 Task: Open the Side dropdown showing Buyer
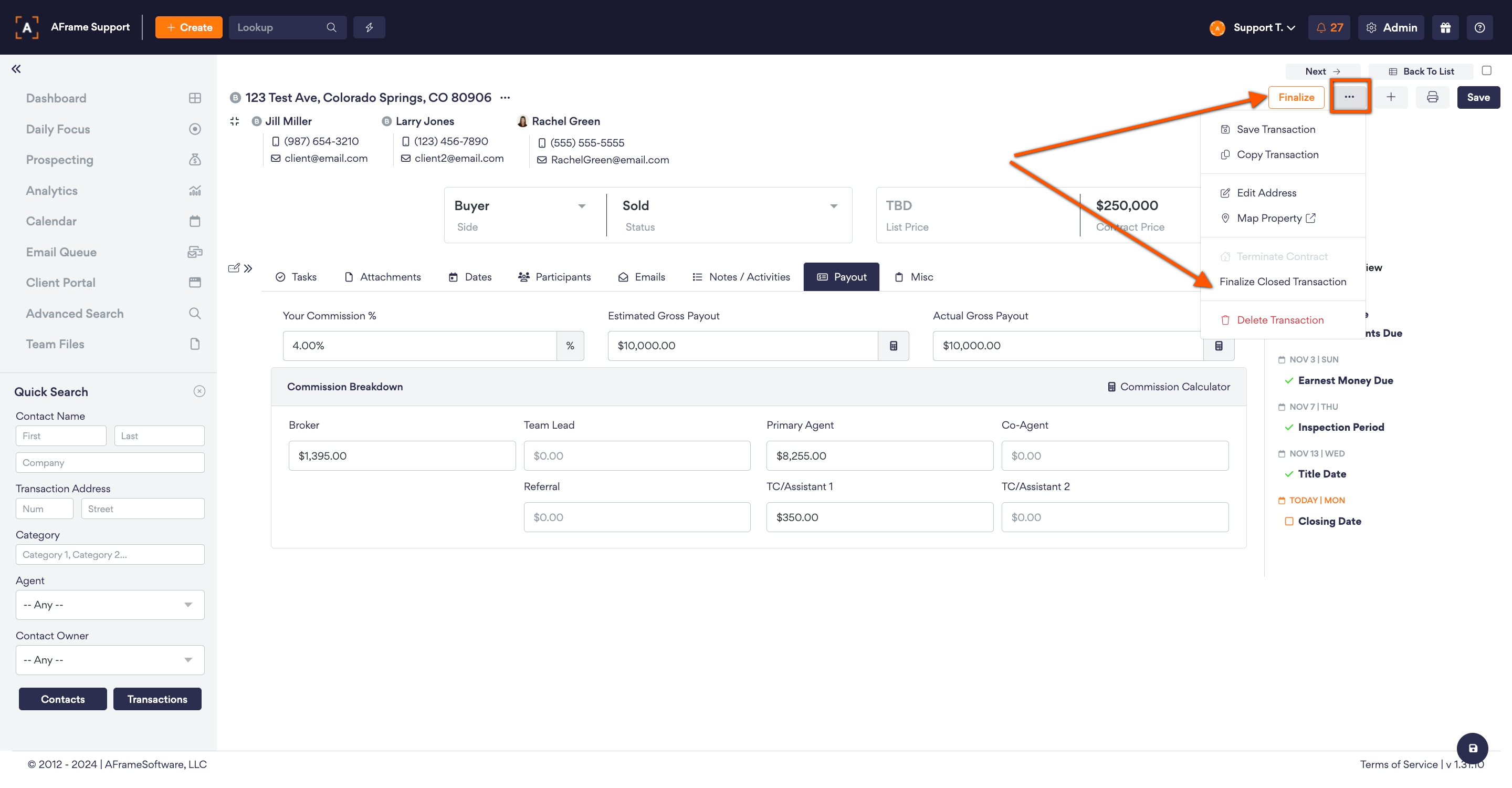coord(520,206)
